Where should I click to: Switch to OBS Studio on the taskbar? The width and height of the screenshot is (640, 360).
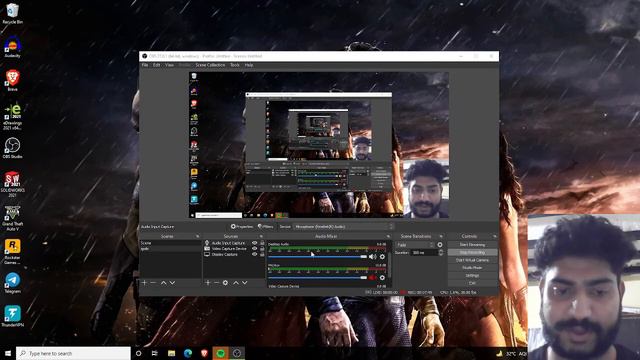[x=237, y=353]
